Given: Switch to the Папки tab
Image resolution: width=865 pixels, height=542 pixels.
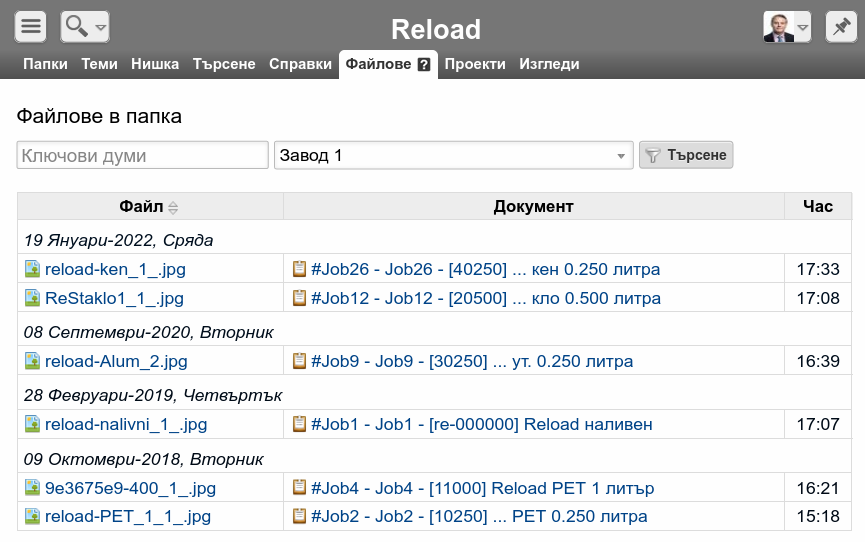Looking at the screenshot, I should (45, 64).
